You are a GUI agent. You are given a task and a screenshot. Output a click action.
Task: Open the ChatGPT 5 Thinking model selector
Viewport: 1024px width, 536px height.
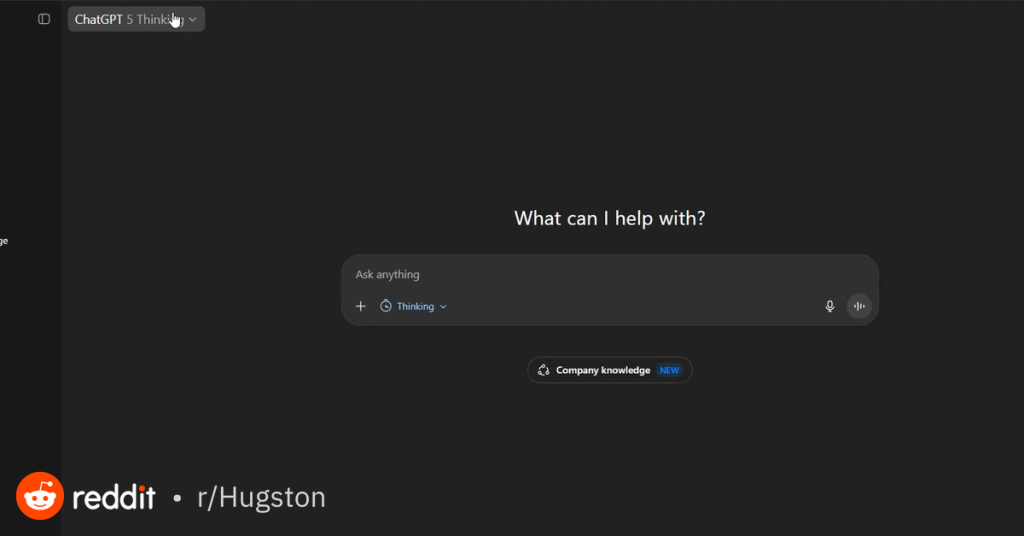[x=136, y=19]
